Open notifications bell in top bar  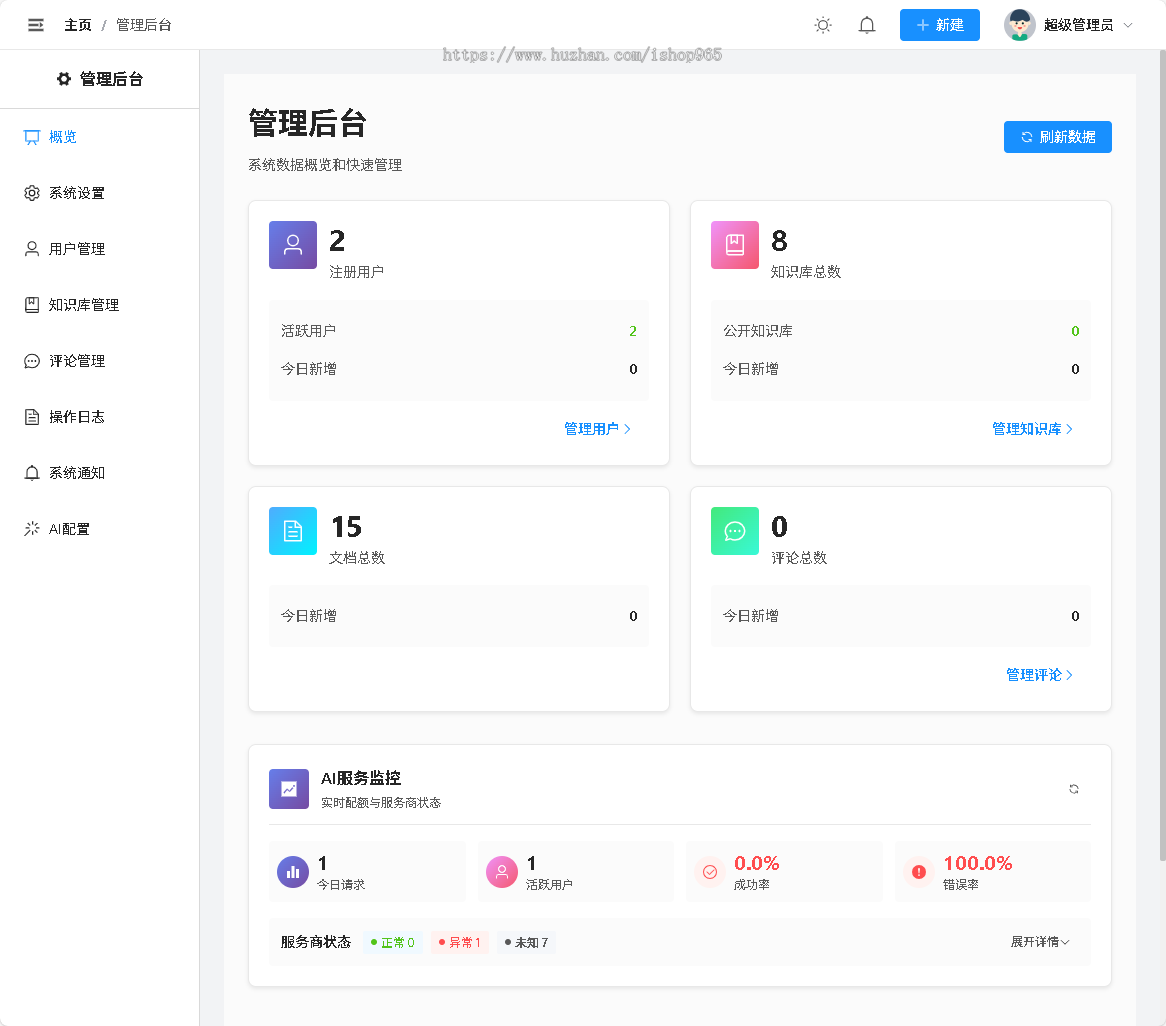pyautogui.click(x=866, y=25)
